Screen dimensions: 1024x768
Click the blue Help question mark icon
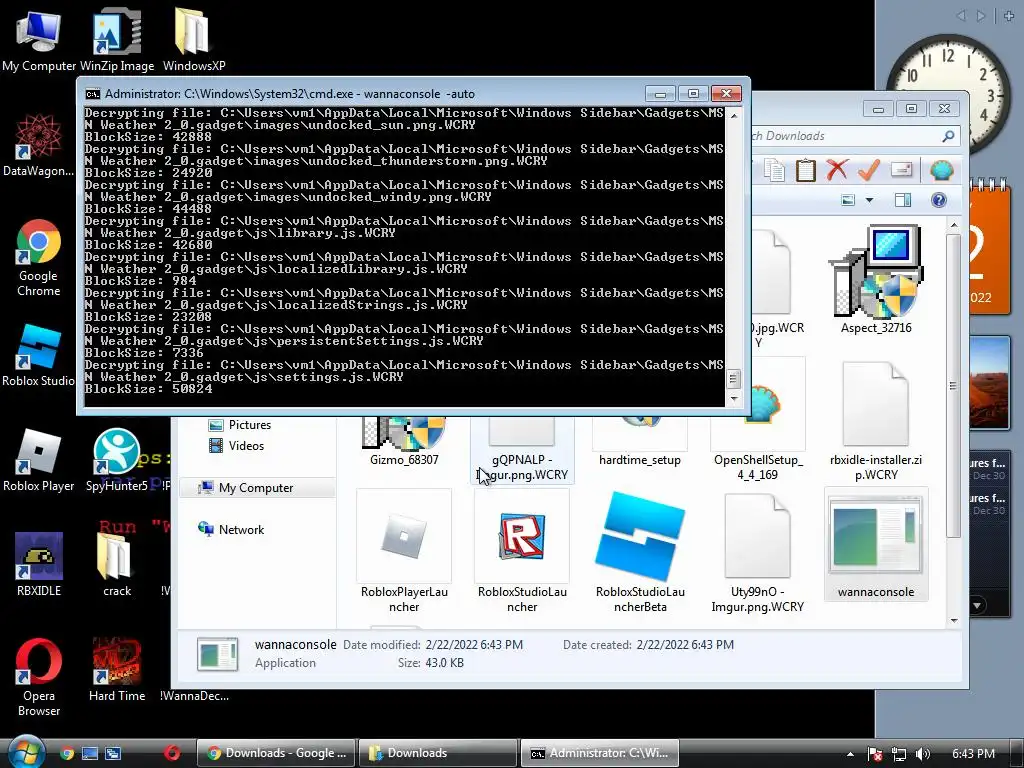(938, 200)
